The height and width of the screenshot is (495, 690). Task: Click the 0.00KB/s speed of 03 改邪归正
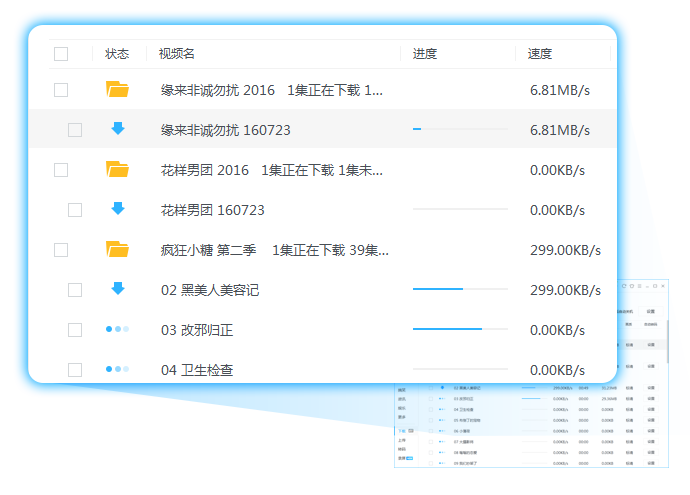pos(557,330)
